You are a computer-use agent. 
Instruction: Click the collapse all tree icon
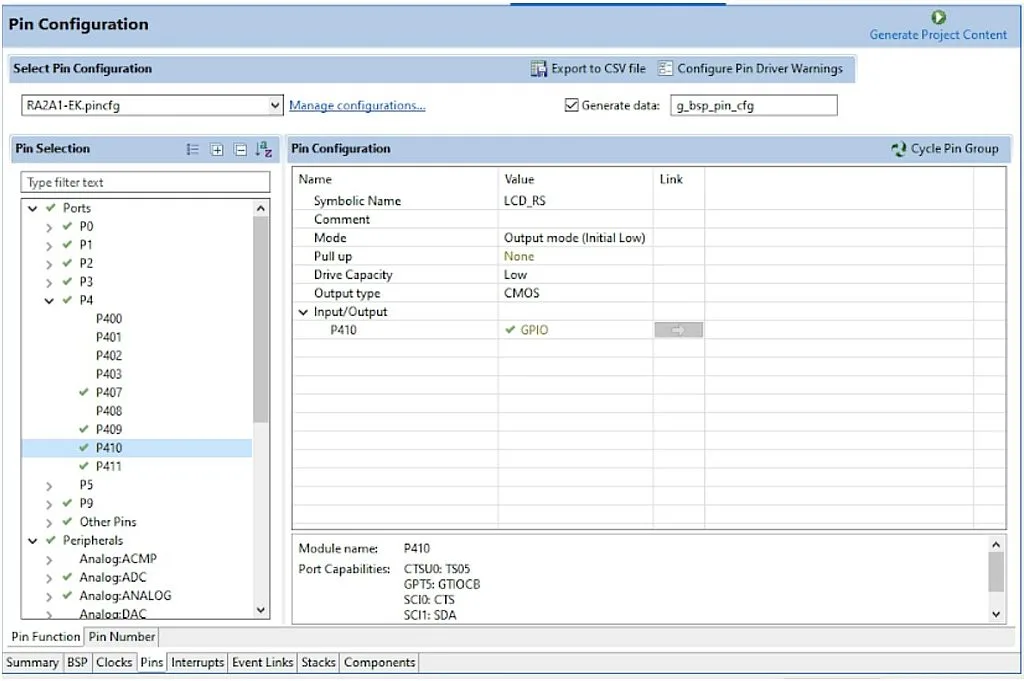point(240,149)
